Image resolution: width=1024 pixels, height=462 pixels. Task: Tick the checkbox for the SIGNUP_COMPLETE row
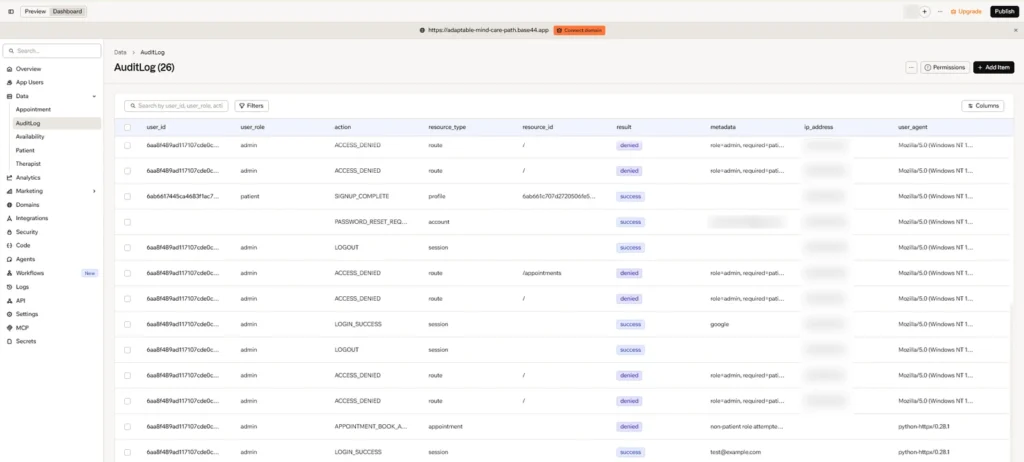pos(127,196)
